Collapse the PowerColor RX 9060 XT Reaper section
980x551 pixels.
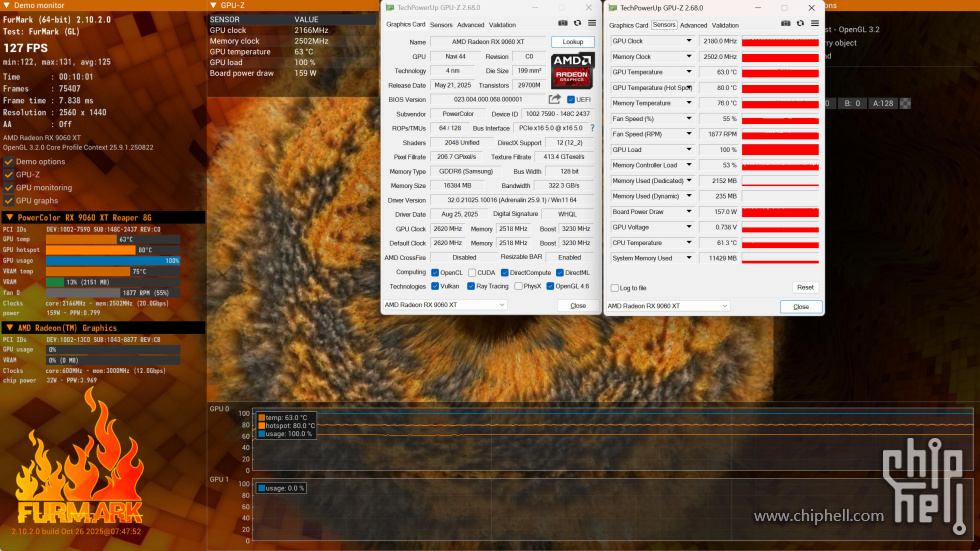click(x=10, y=217)
